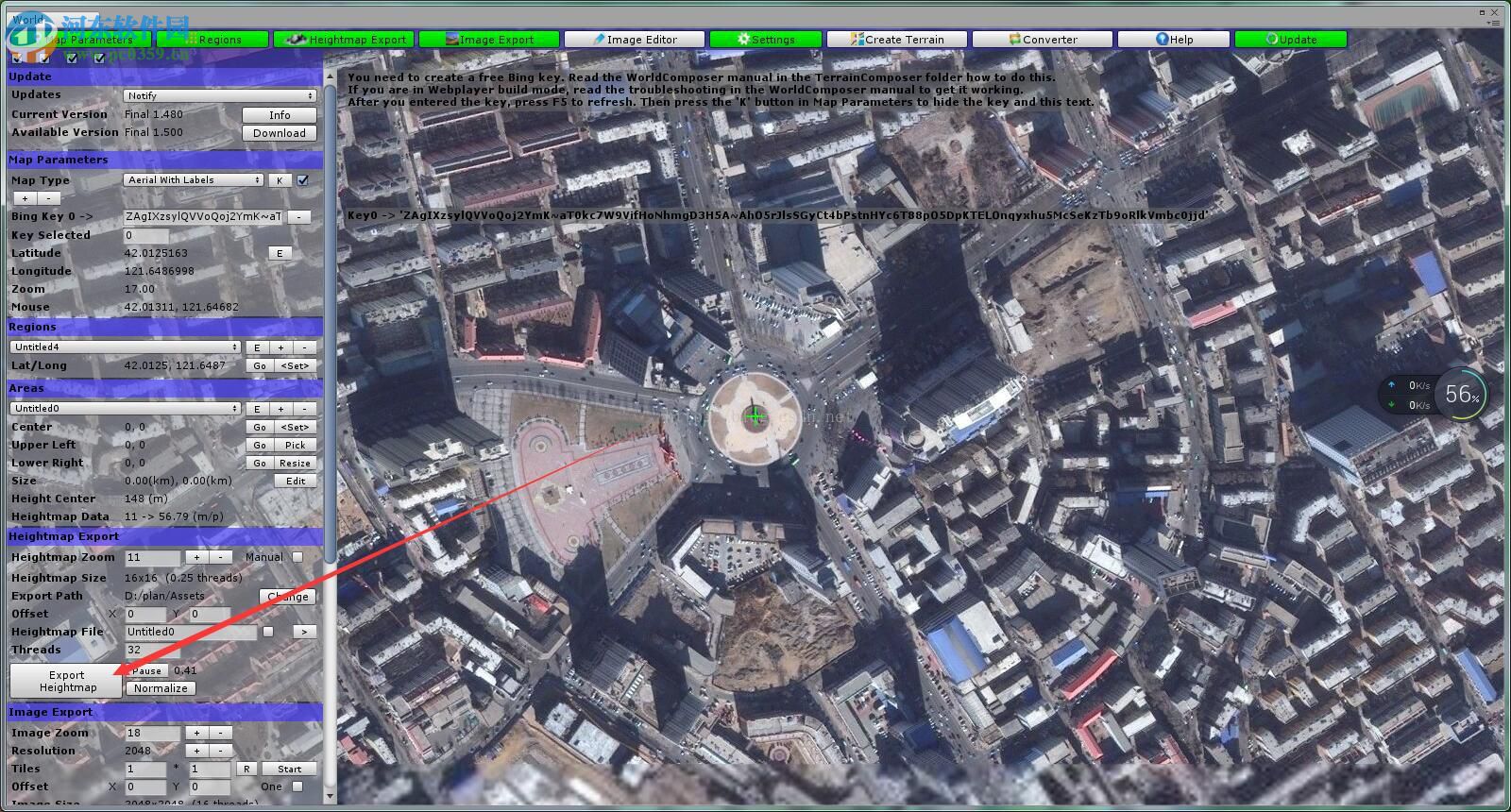Screen dimensions: 1511x812
Task: Click the green Update toolbar button
Action: coord(1291,40)
